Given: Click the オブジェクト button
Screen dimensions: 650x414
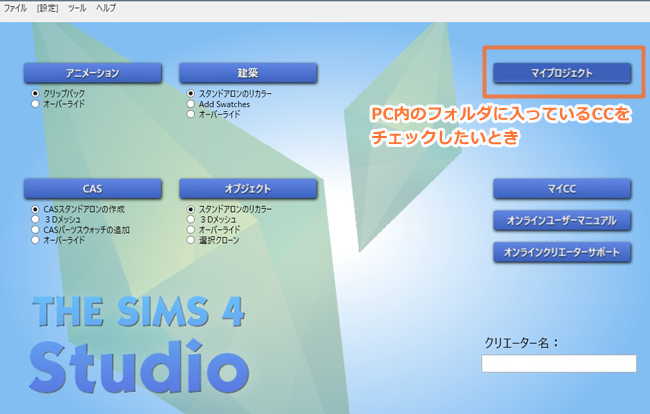Looking at the screenshot, I should tap(248, 189).
